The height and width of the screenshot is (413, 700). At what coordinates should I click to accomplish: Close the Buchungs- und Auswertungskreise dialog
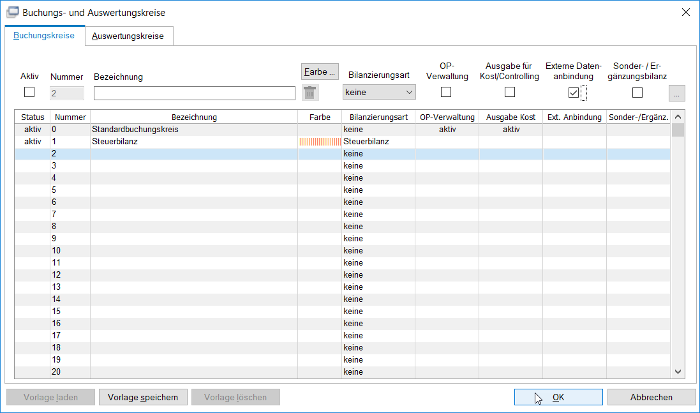pyautogui.click(x=686, y=12)
